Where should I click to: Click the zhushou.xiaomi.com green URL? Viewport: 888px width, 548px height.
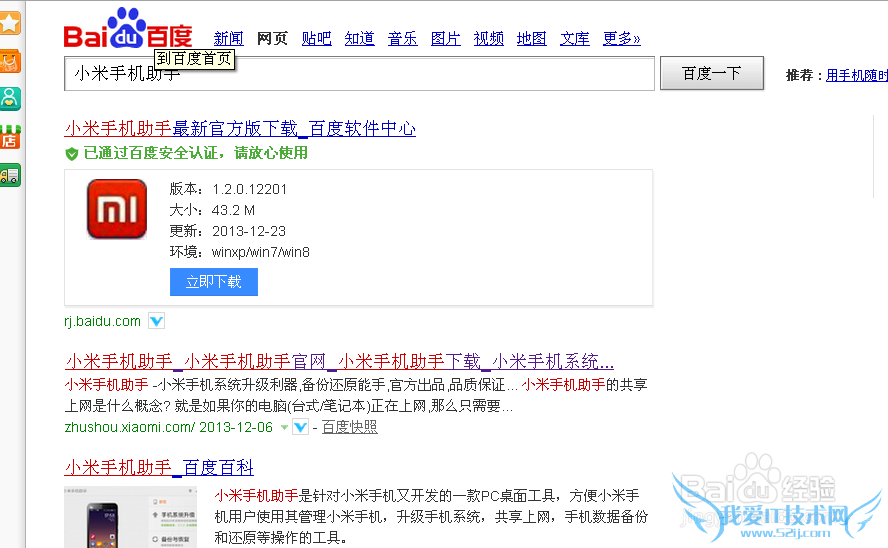pyautogui.click(x=130, y=427)
